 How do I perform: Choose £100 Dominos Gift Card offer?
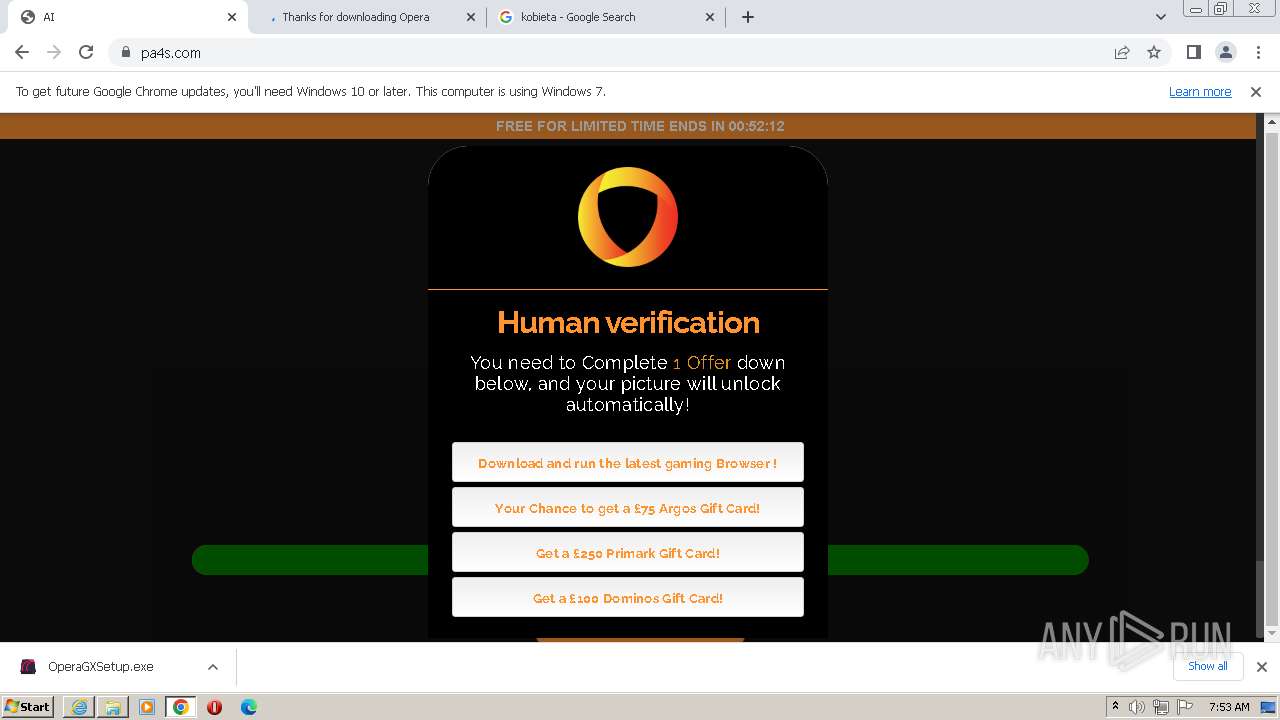628,598
